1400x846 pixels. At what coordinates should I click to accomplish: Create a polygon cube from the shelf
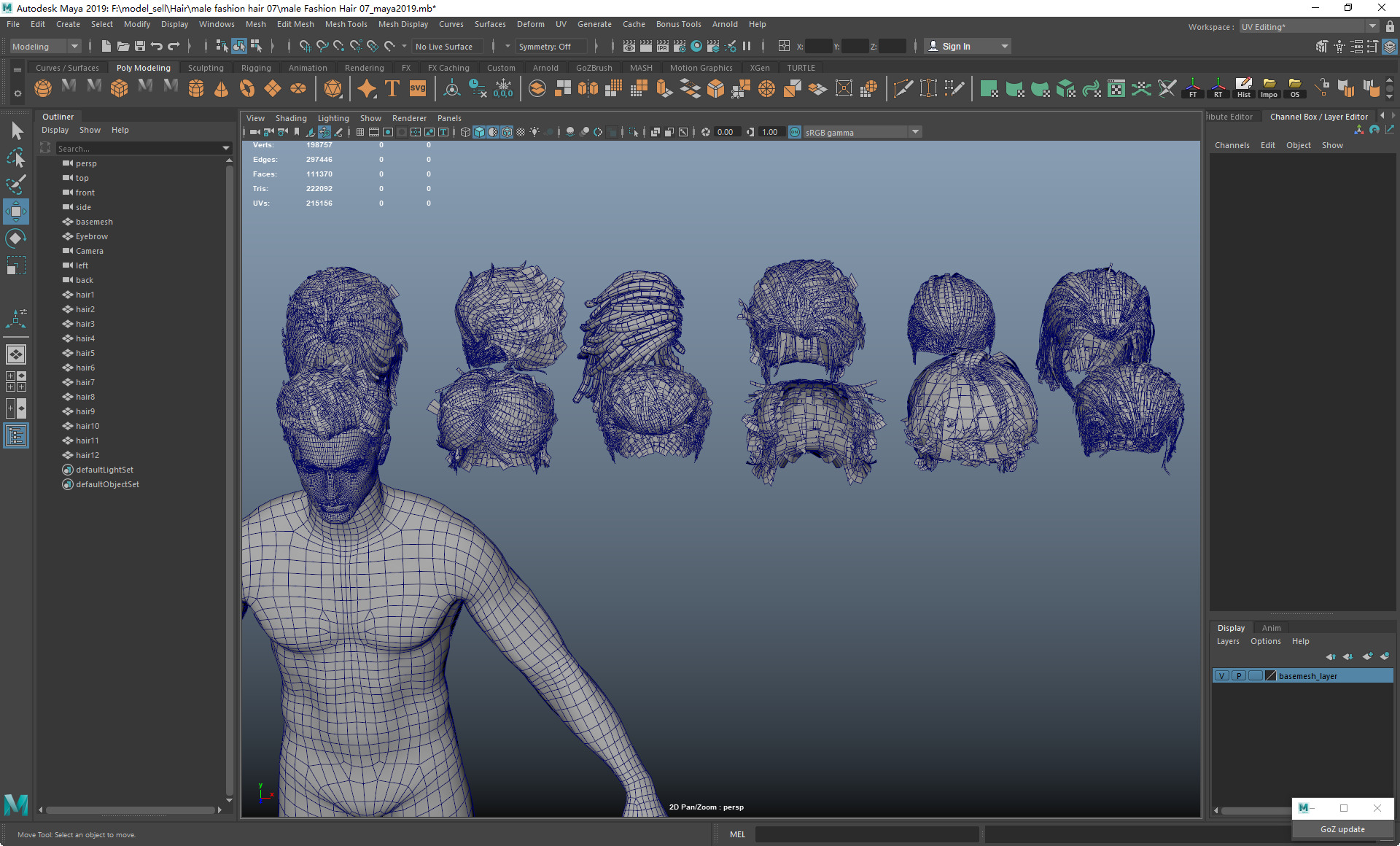tap(119, 89)
